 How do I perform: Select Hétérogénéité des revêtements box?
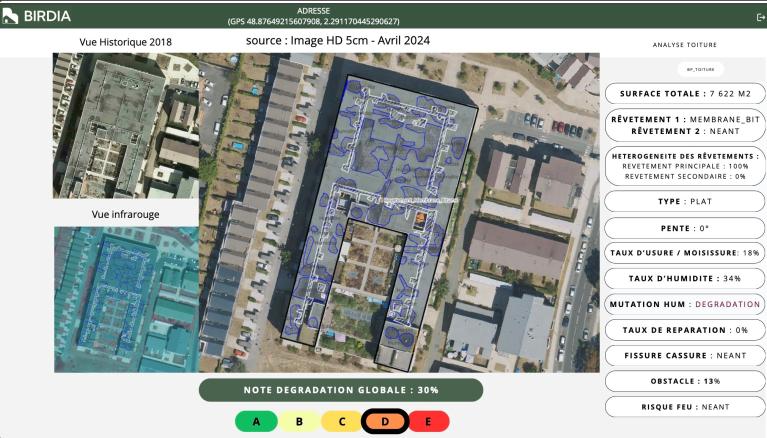tap(685, 166)
